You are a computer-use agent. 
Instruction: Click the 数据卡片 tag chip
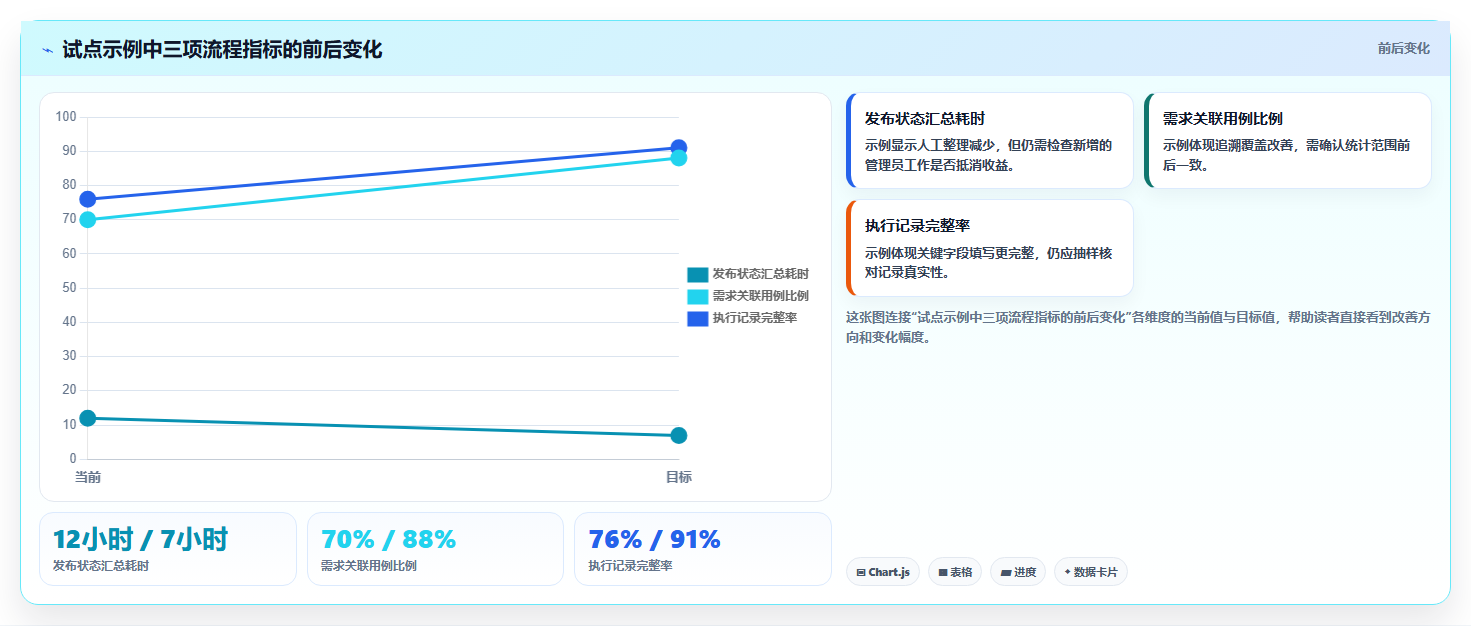1091,572
